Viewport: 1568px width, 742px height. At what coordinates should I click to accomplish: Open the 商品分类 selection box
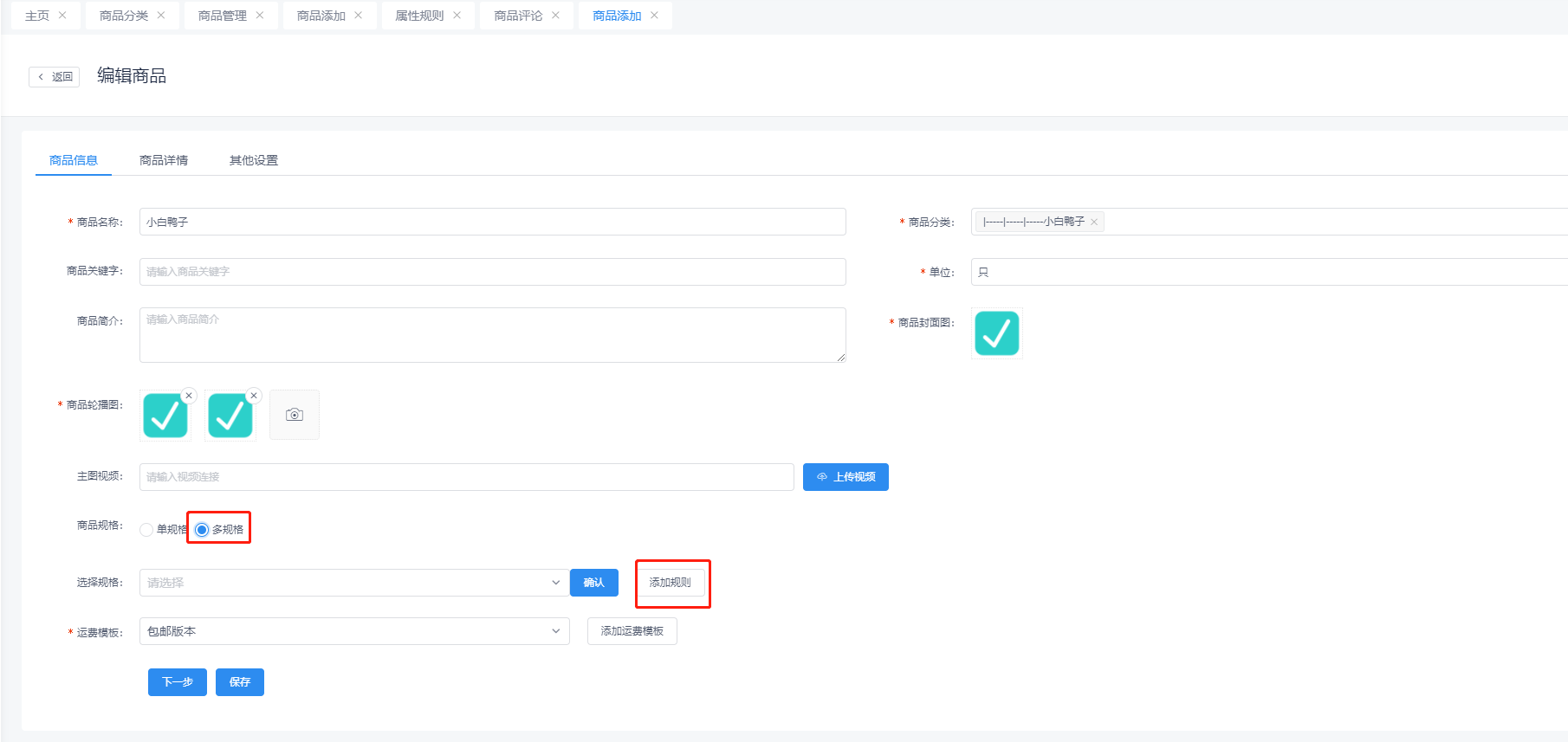(x=1269, y=222)
